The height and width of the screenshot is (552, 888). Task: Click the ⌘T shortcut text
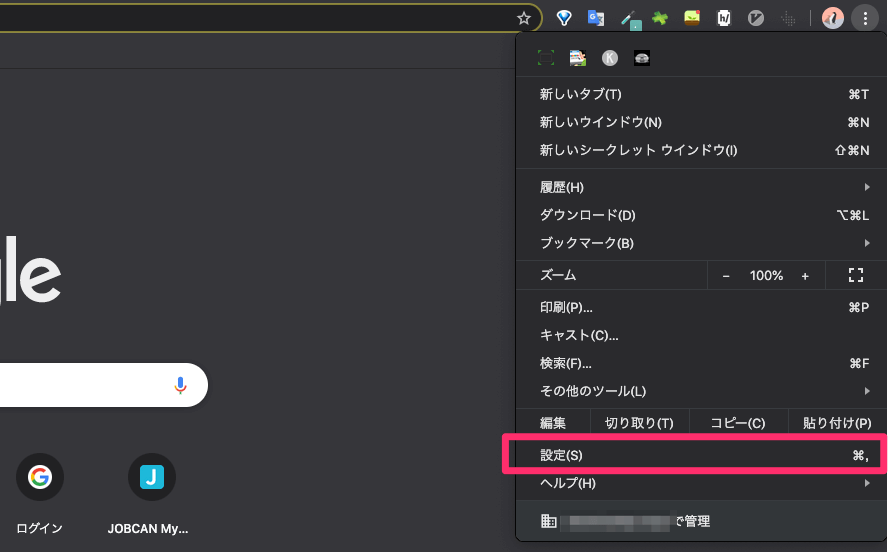pyautogui.click(x=859, y=94)
